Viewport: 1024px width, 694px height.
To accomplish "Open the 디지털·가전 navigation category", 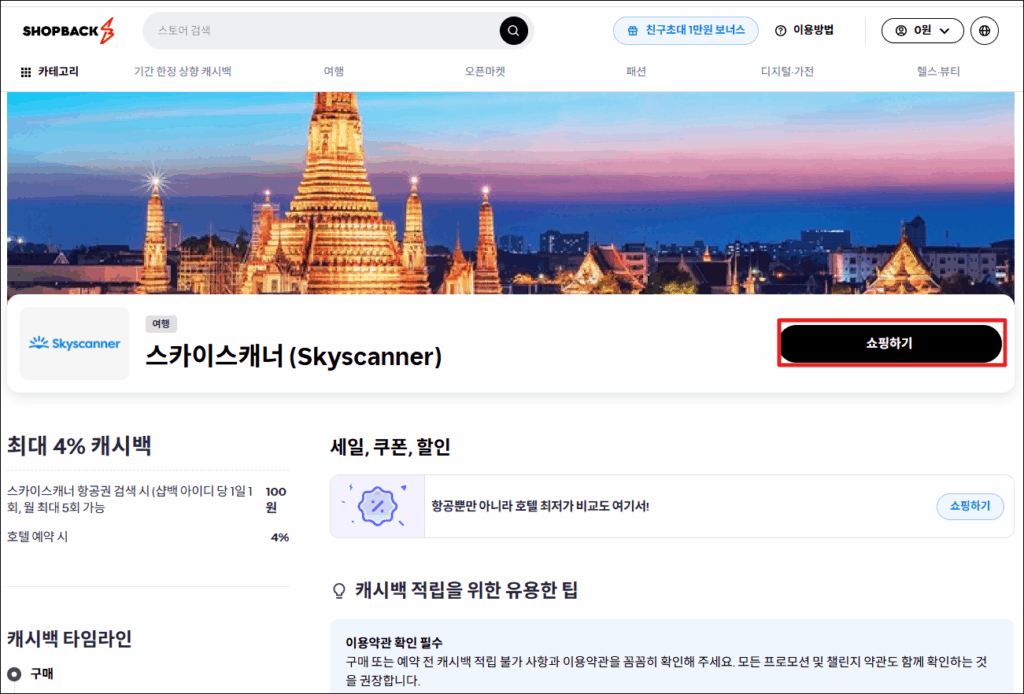I will [x=787, y=72].
